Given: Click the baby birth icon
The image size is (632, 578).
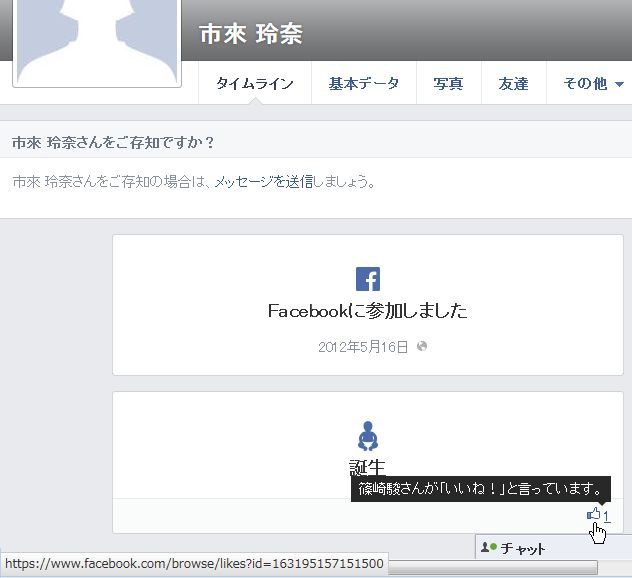Looking at the screenshot, I should coord(368,436).
